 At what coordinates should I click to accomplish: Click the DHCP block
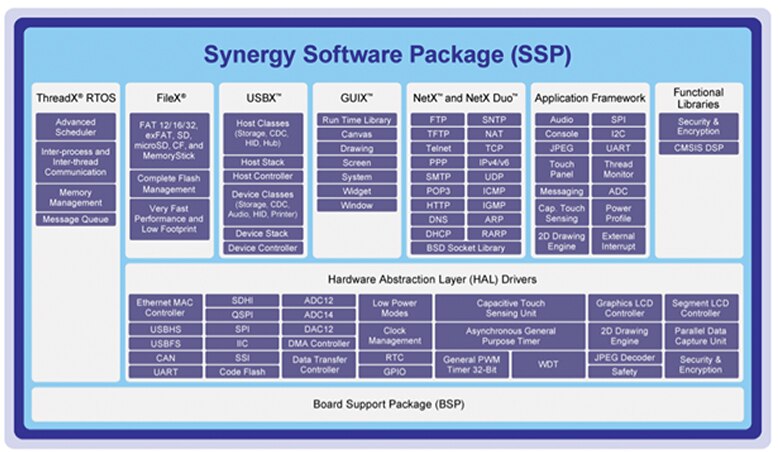438,234
